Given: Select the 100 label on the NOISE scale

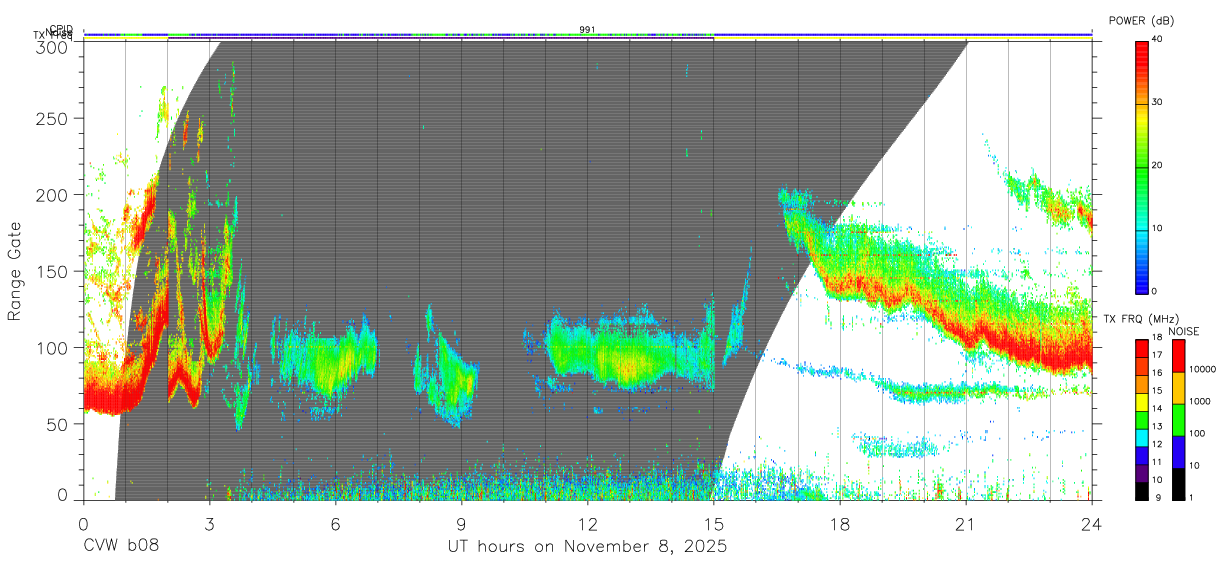Looking at the screenshot, I should click(x=1196, y=433).
